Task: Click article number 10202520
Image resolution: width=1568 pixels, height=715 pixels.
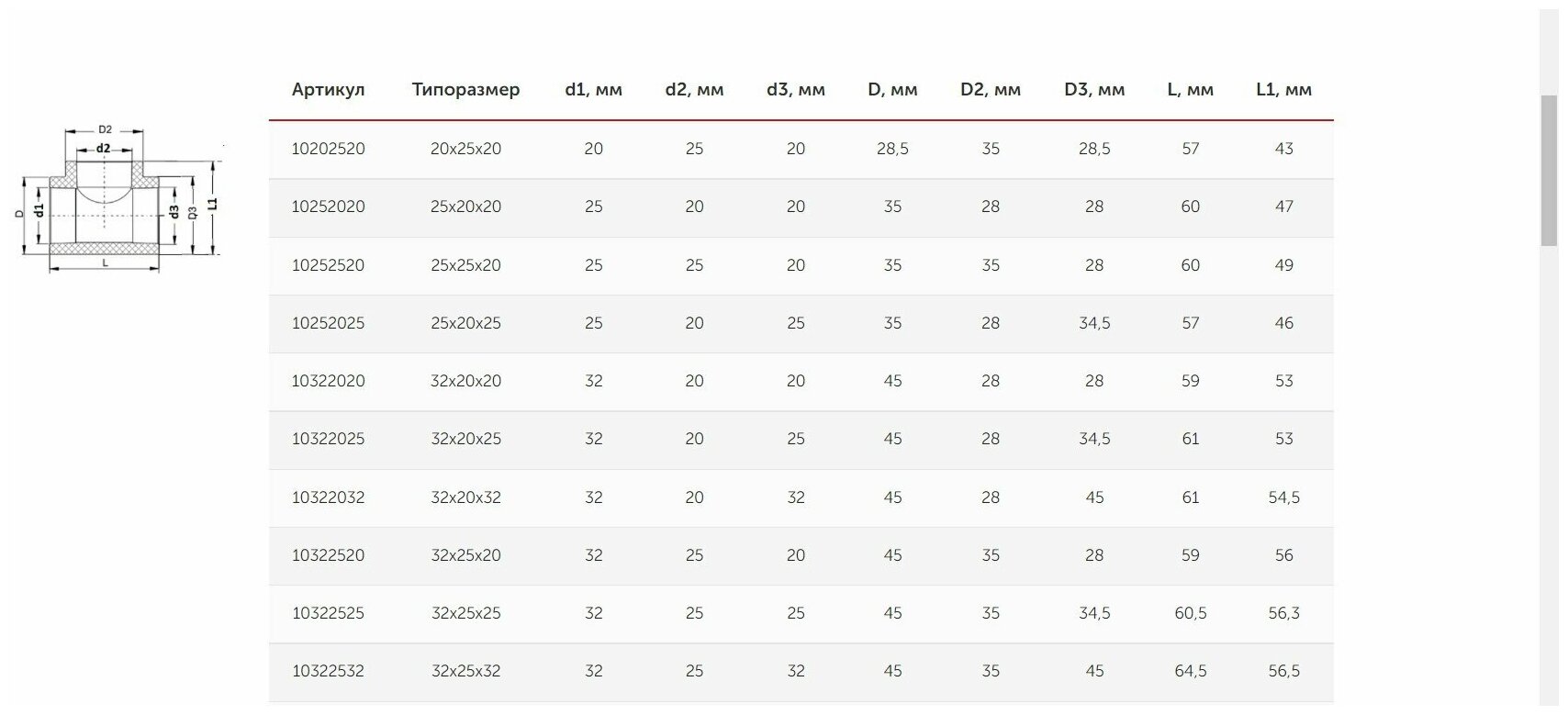Action: (328, 149)
